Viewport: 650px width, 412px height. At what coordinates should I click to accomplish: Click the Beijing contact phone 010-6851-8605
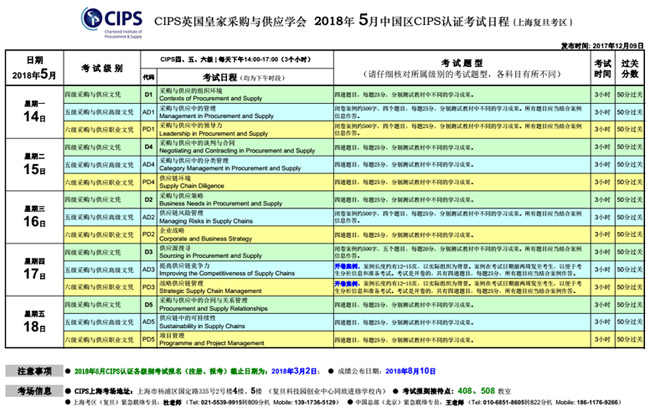coord(505,402)
